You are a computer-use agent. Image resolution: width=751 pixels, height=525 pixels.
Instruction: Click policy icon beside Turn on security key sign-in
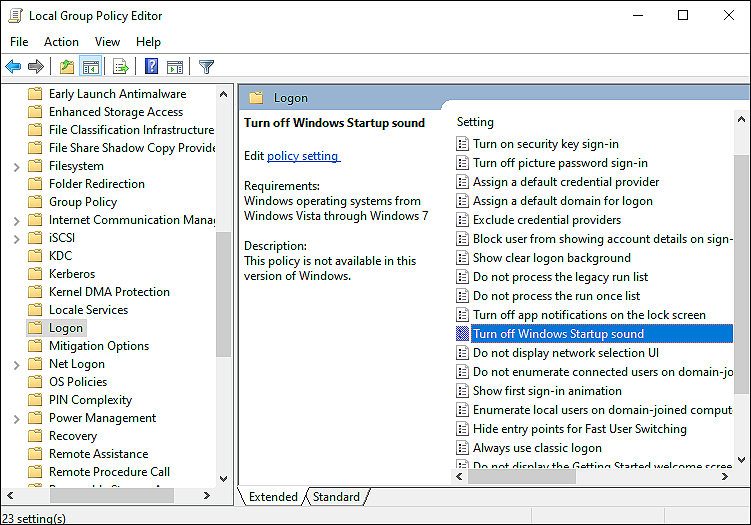pyautogui.click(x=462, y=144)
